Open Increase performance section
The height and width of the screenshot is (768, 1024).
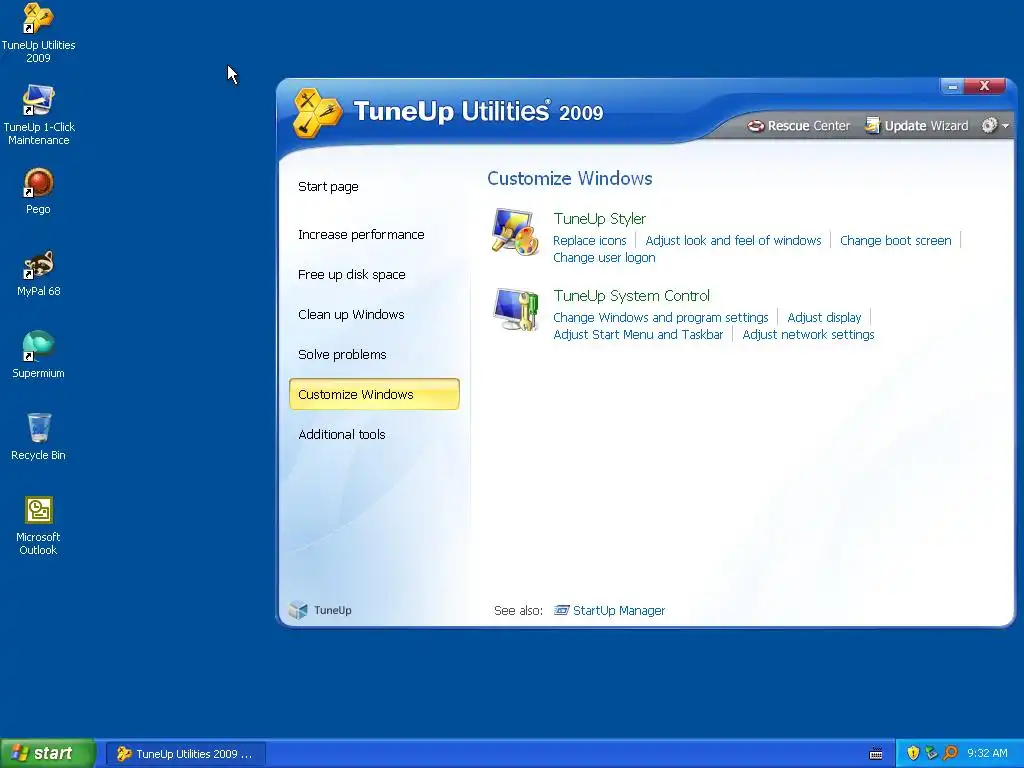[x=361, y=234]
